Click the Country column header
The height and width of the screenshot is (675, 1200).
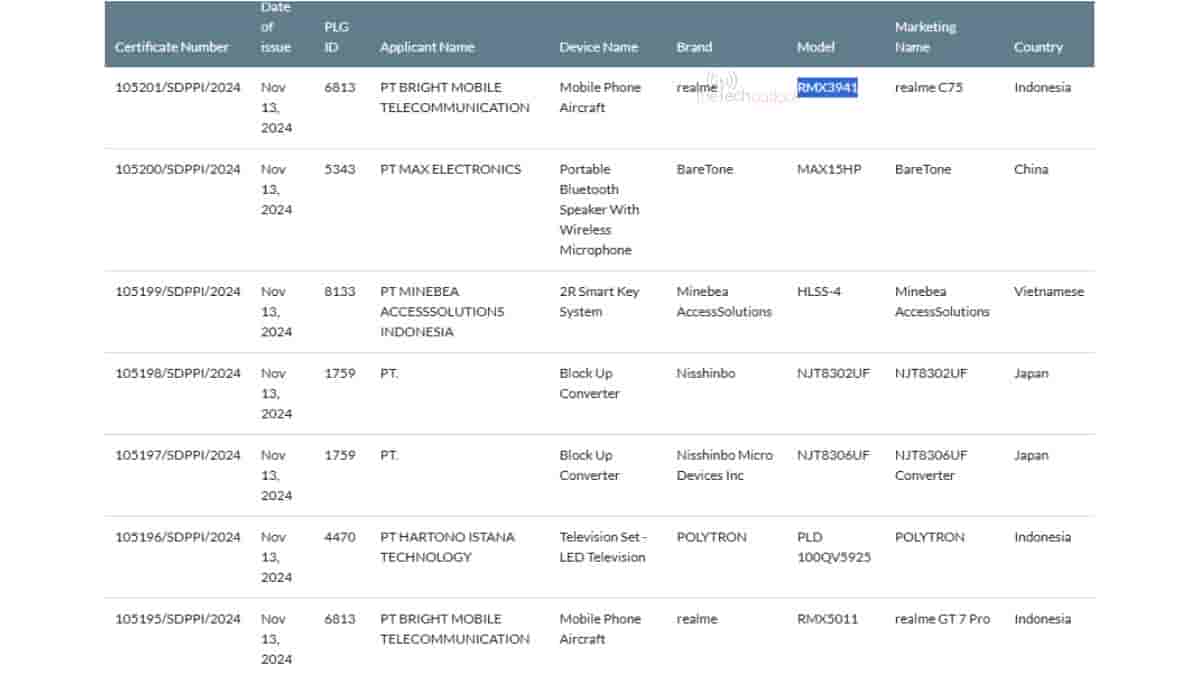(1038, 47)
